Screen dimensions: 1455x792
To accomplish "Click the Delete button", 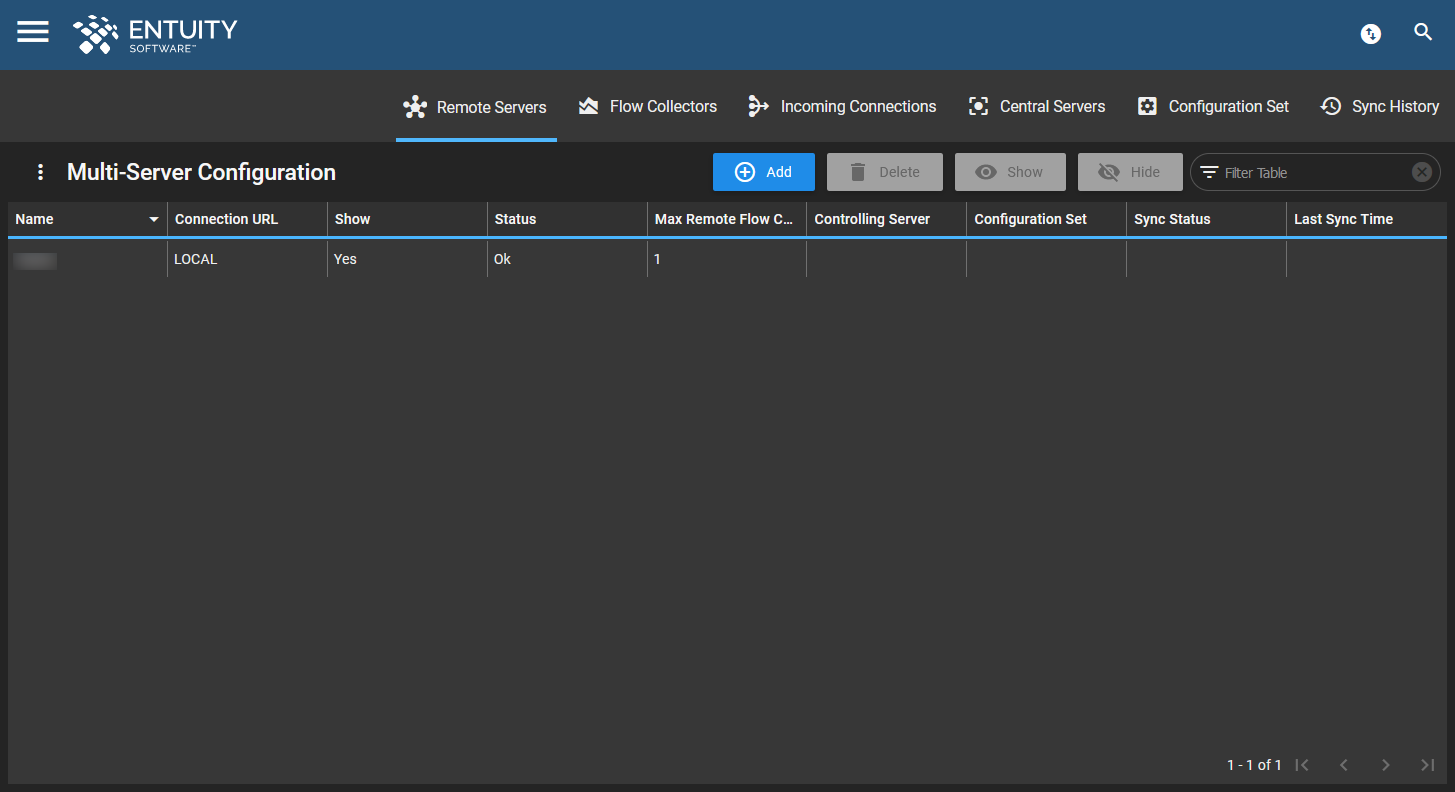I will click(885, 172).
